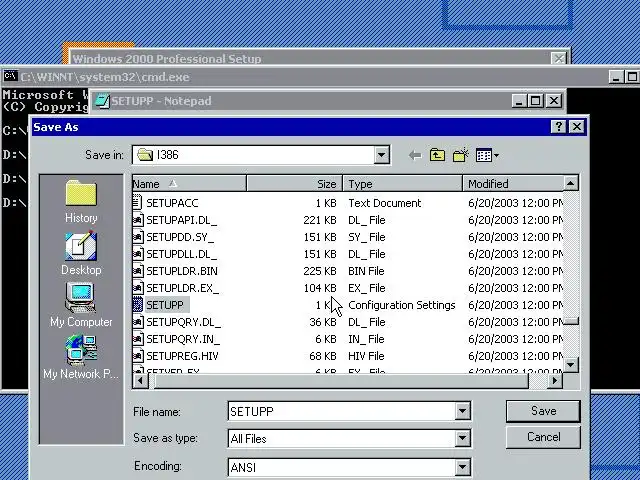640x480 pixels.
Task: Open the View Menu icon dropdown
Action: (x=487, y=156)
